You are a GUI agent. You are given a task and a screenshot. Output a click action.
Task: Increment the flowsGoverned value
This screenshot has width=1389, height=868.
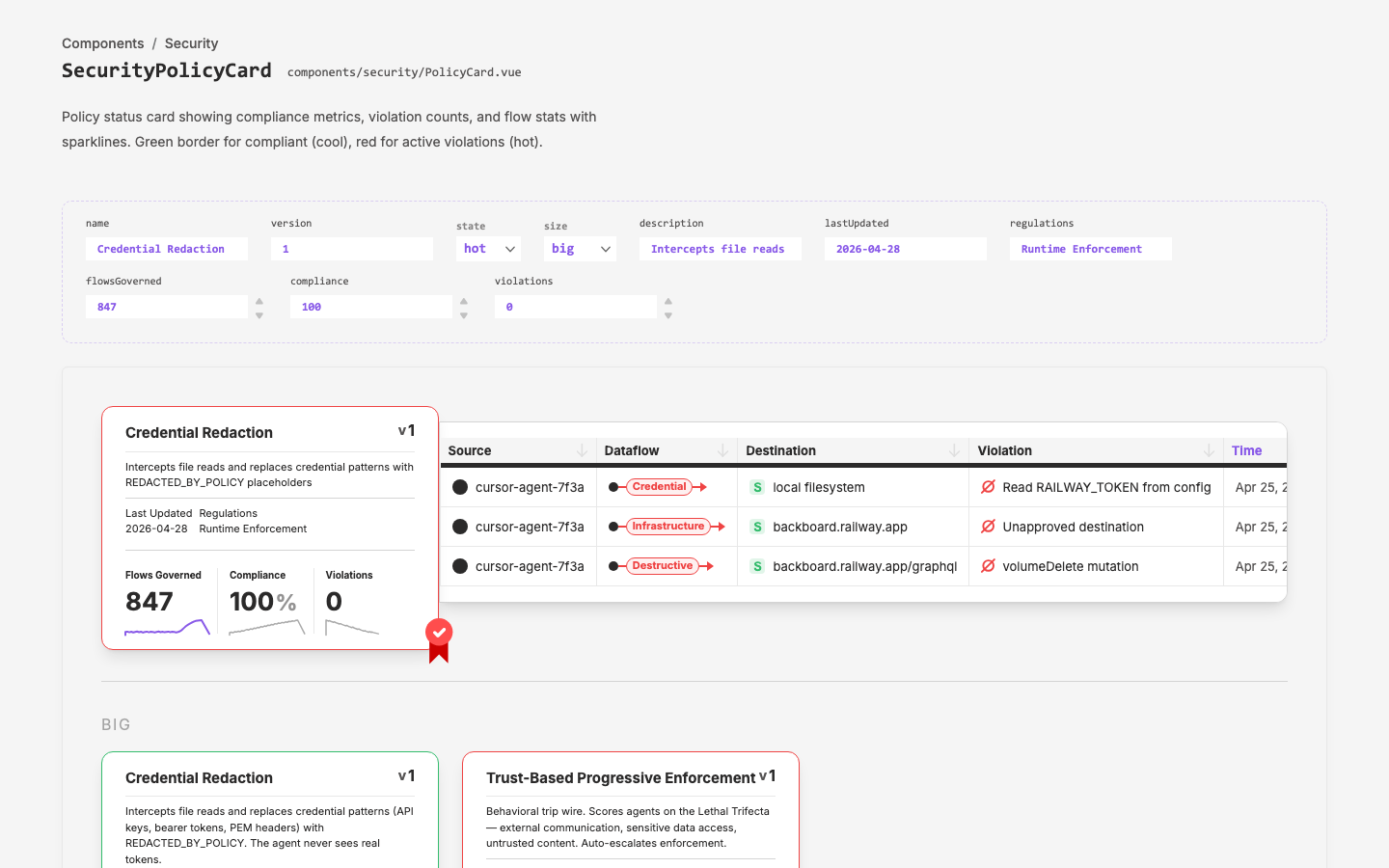pyautogui.click(x=259, y=301)
